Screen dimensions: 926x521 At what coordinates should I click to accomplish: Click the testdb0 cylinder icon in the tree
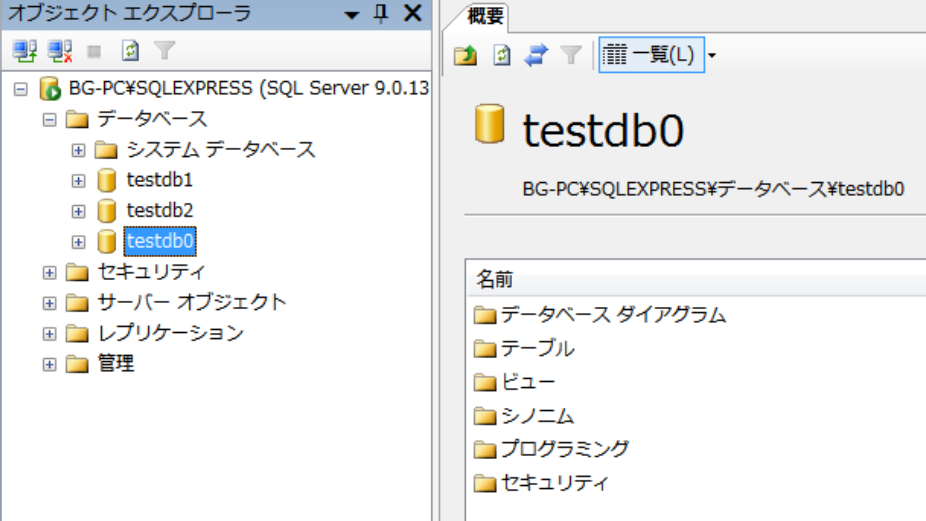pos(106,242)
